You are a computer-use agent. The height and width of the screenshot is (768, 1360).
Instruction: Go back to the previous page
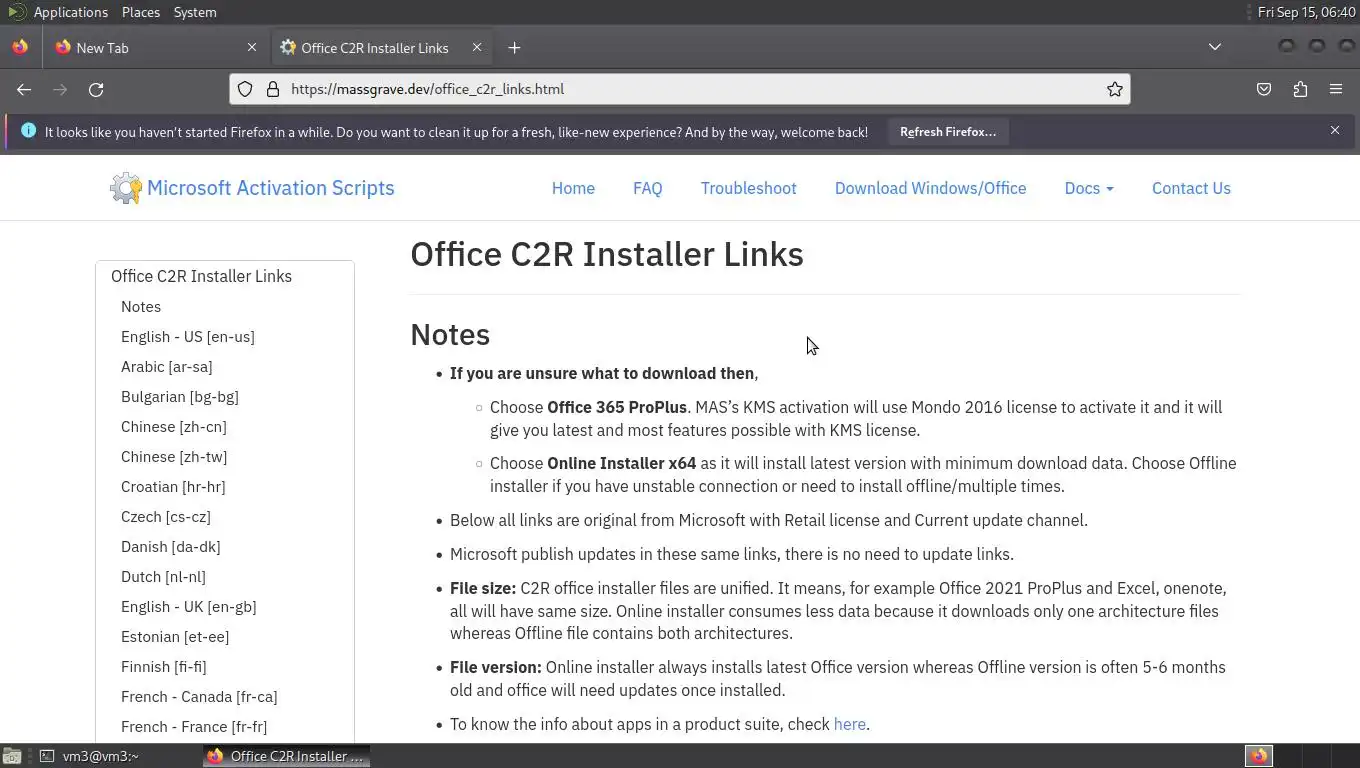(24, 89)
